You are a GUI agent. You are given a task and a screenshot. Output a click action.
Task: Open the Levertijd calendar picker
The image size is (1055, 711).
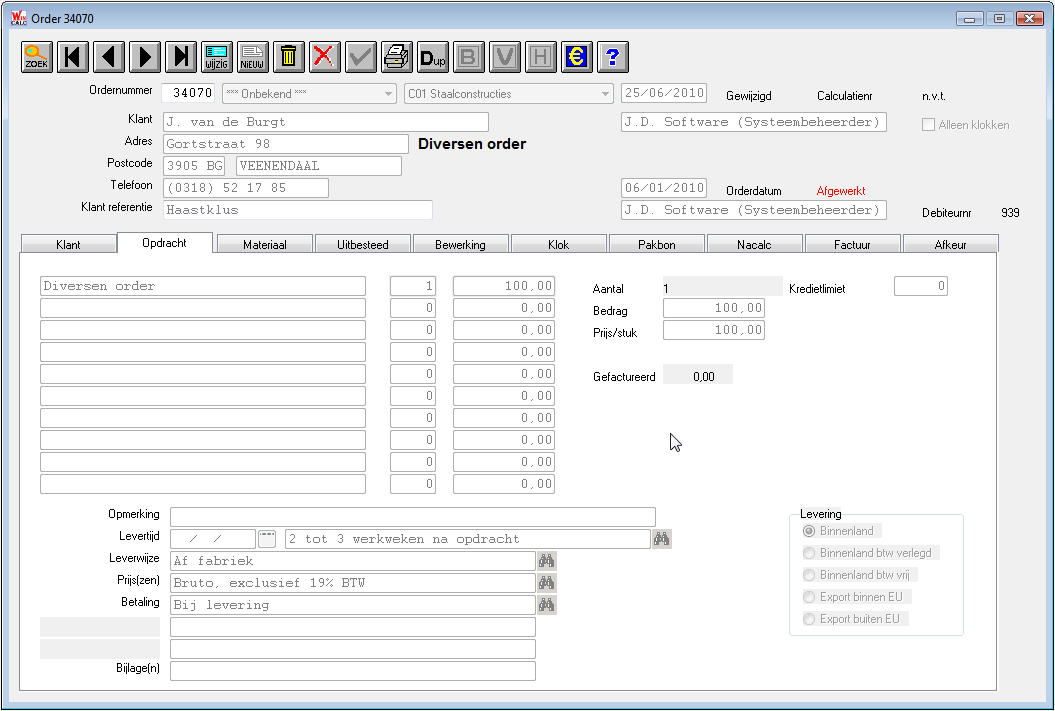267,539
